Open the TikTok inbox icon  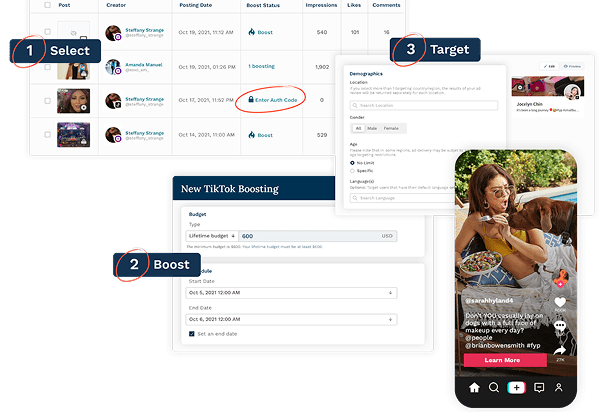pyautogui.click(x=539, y=387)
